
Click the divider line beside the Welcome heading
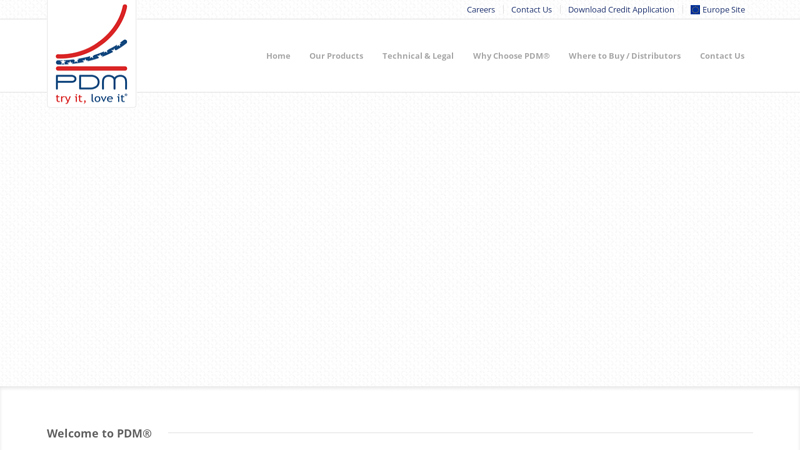460,433
